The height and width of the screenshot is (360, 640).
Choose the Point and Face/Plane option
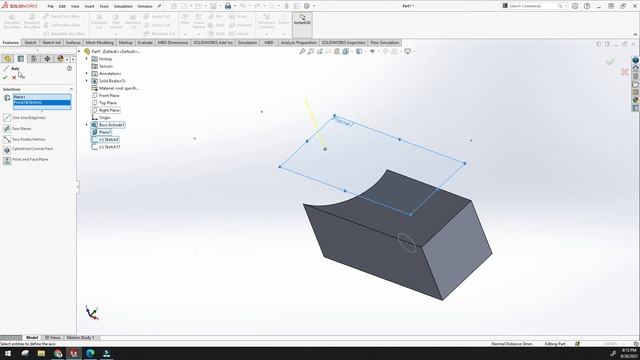[x=26, y=160]
